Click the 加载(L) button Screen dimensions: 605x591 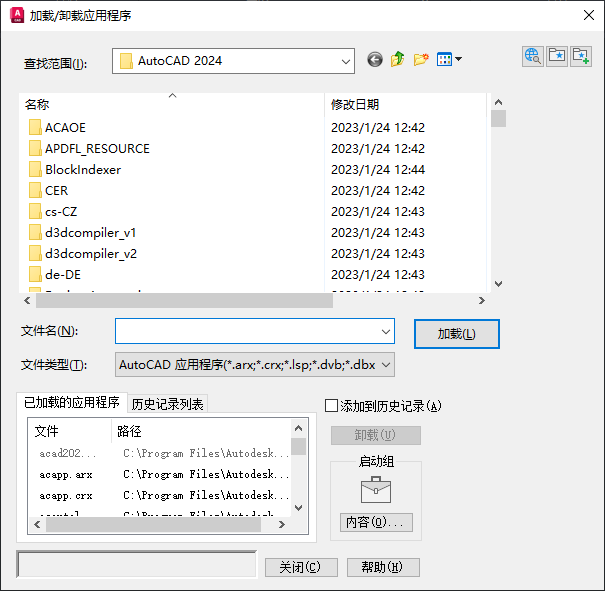point(457,334)
